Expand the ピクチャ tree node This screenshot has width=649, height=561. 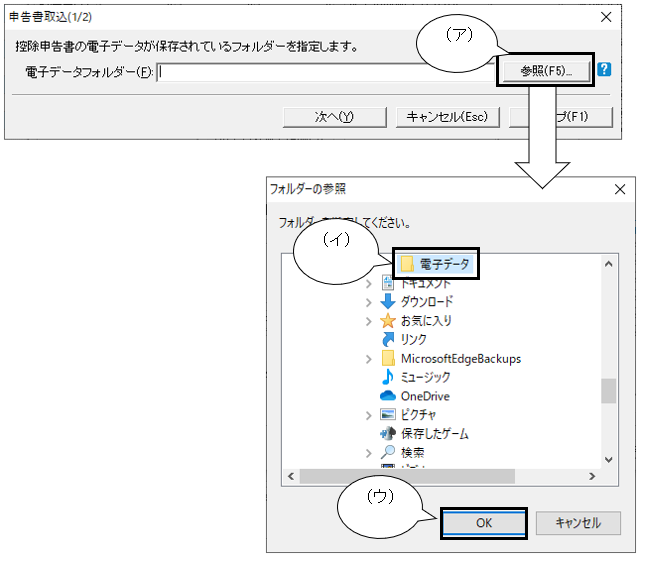(x=368, y=415)
